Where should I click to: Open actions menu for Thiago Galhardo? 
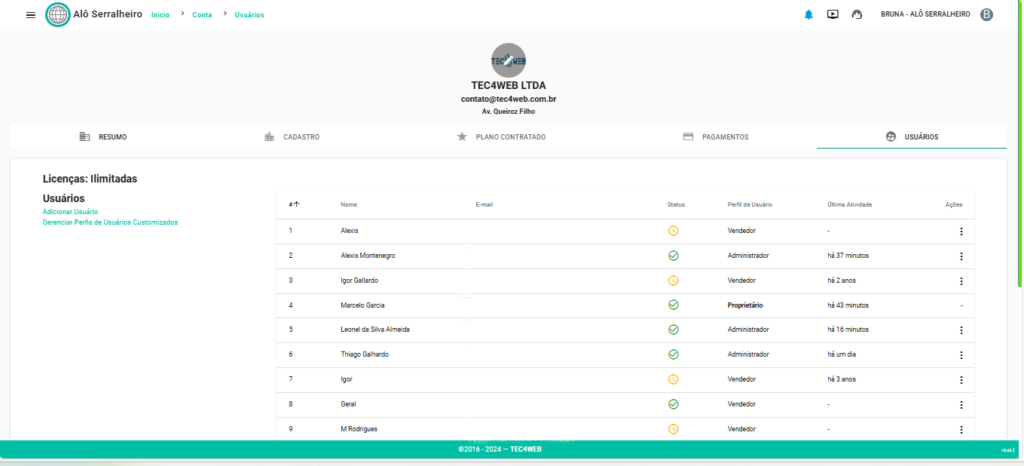961,355
